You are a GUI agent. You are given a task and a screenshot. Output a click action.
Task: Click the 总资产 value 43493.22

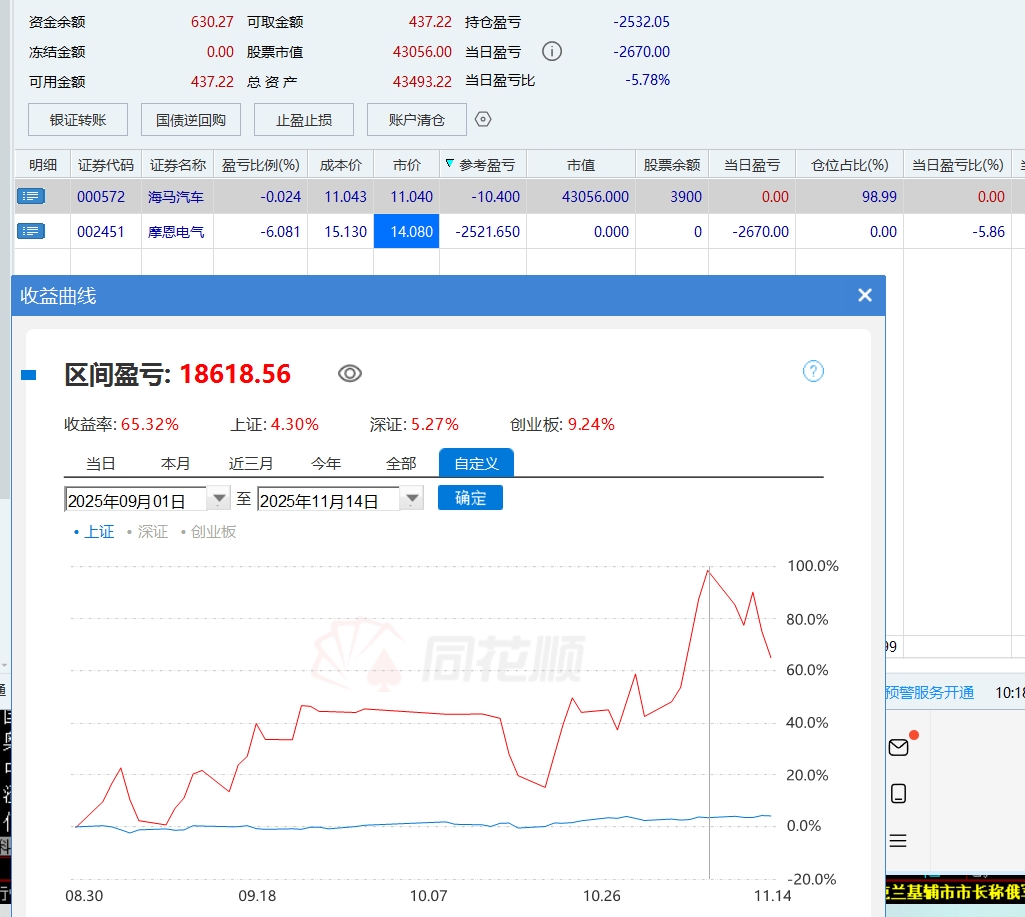(422, 82)
